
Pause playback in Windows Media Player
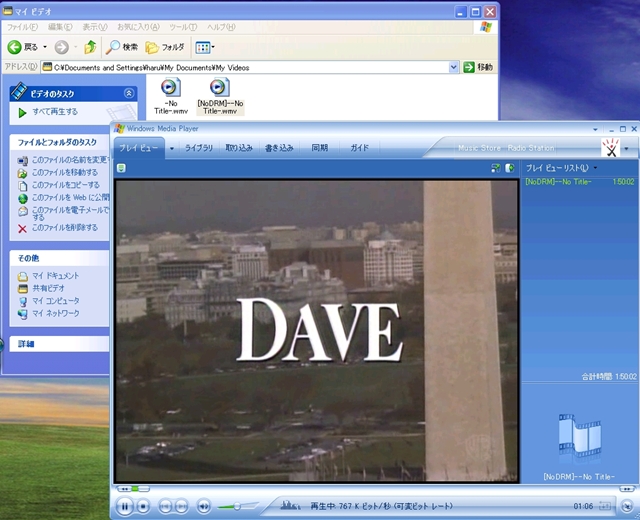(124, 507)
